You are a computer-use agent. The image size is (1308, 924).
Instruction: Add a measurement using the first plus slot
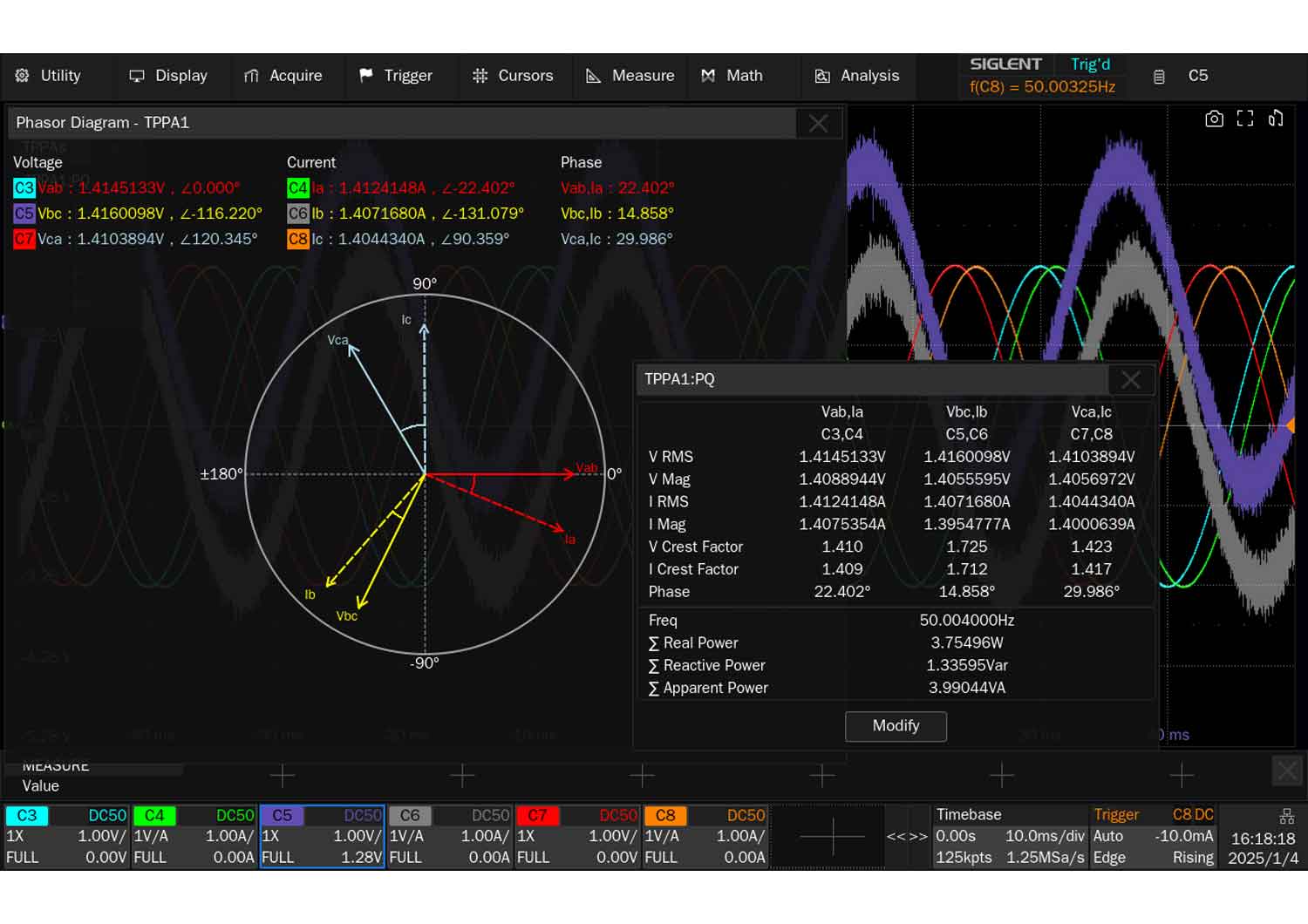282,775
